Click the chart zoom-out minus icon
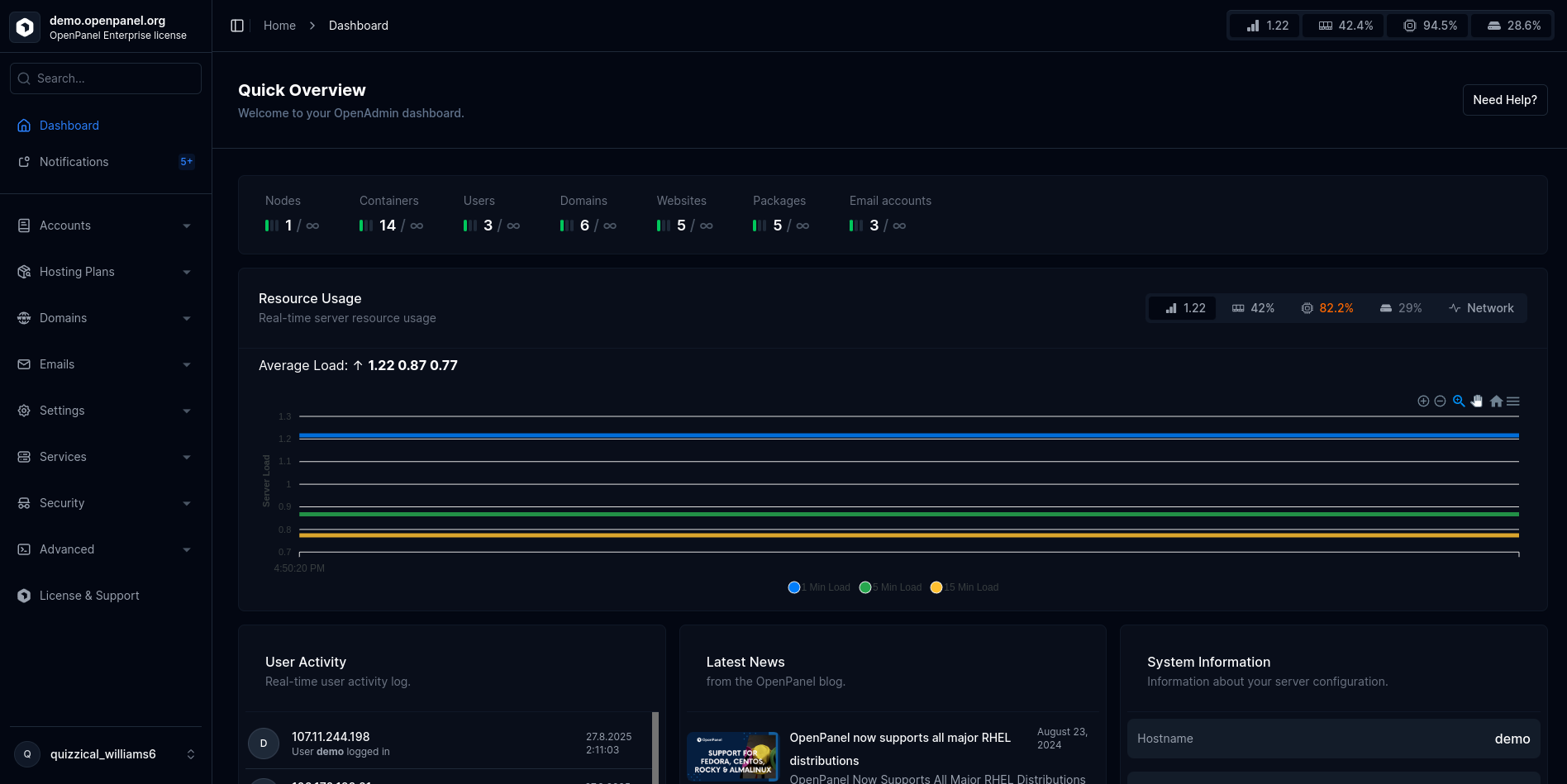 [x=1440, y=402]
